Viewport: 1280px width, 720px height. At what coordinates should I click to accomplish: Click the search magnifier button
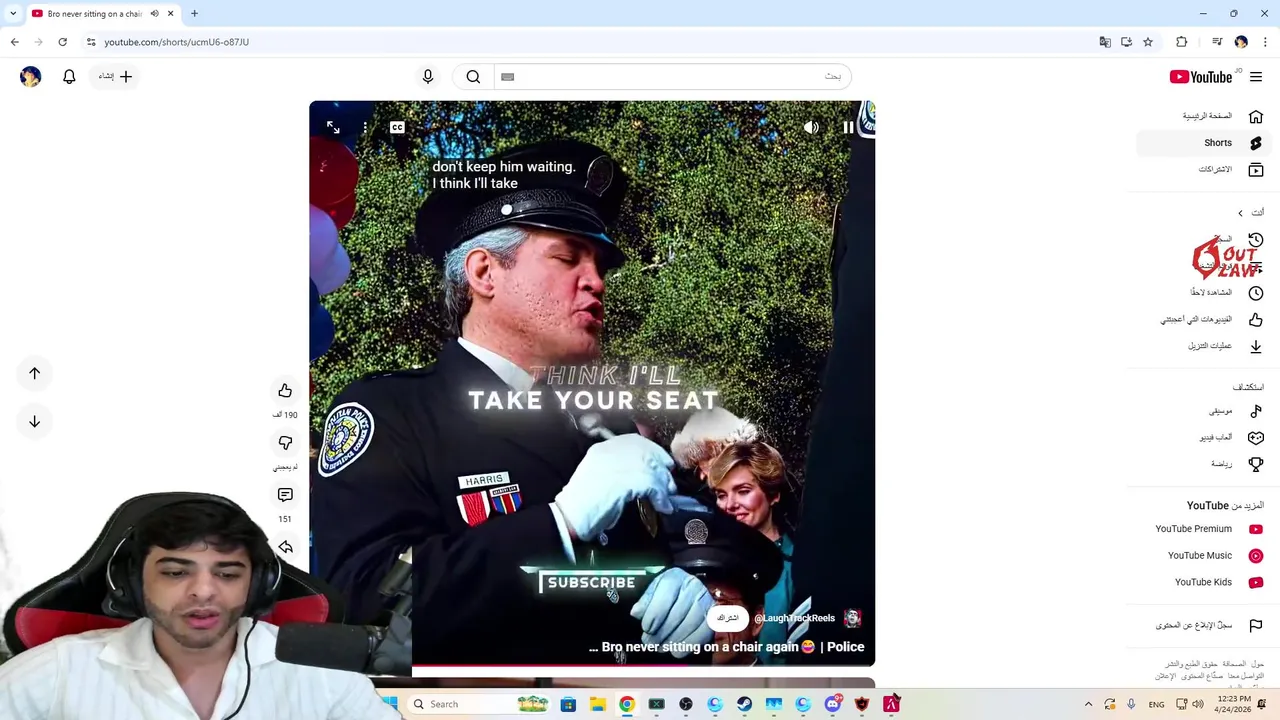tap(473, 76)
